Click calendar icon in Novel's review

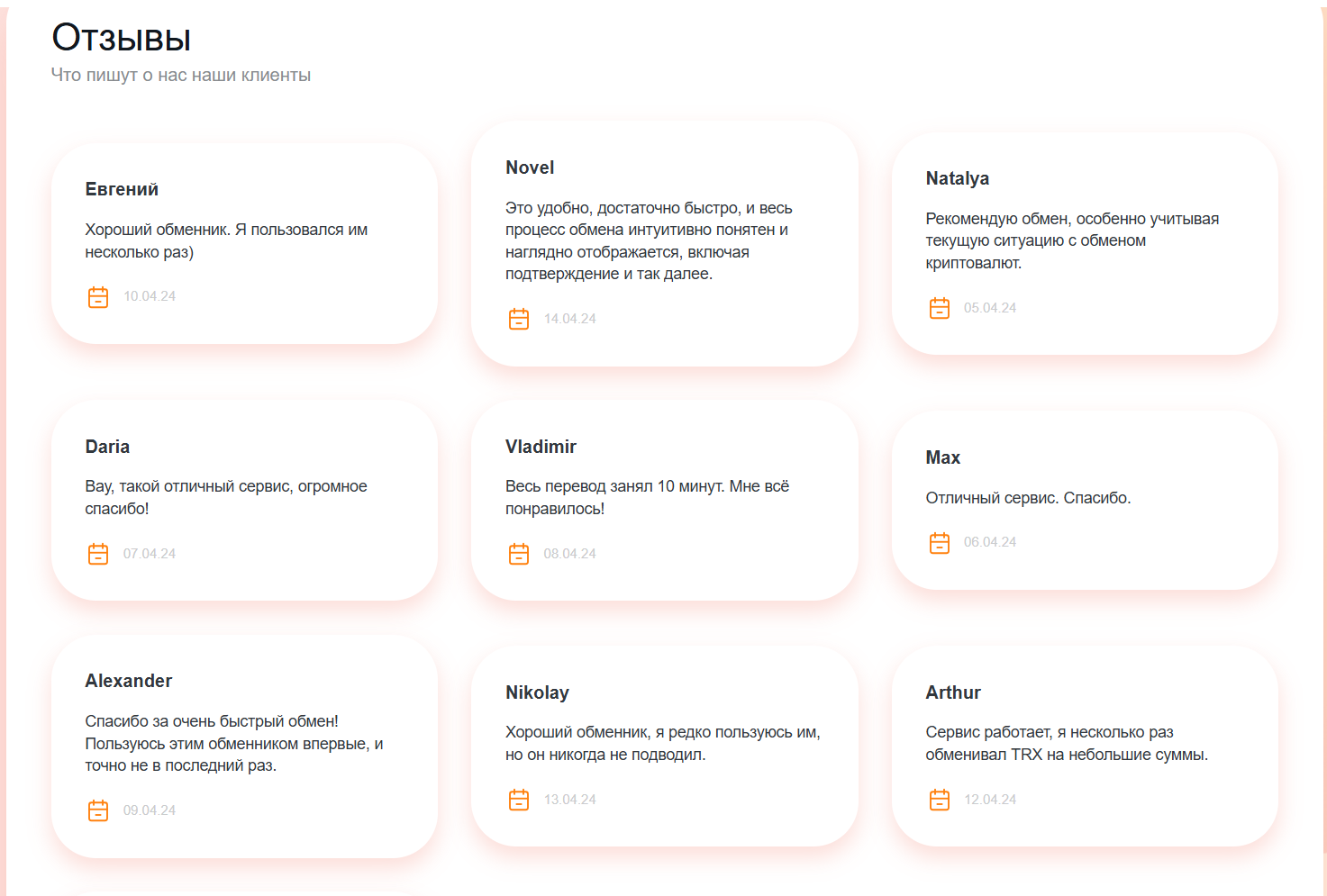(x=519, y=319)
